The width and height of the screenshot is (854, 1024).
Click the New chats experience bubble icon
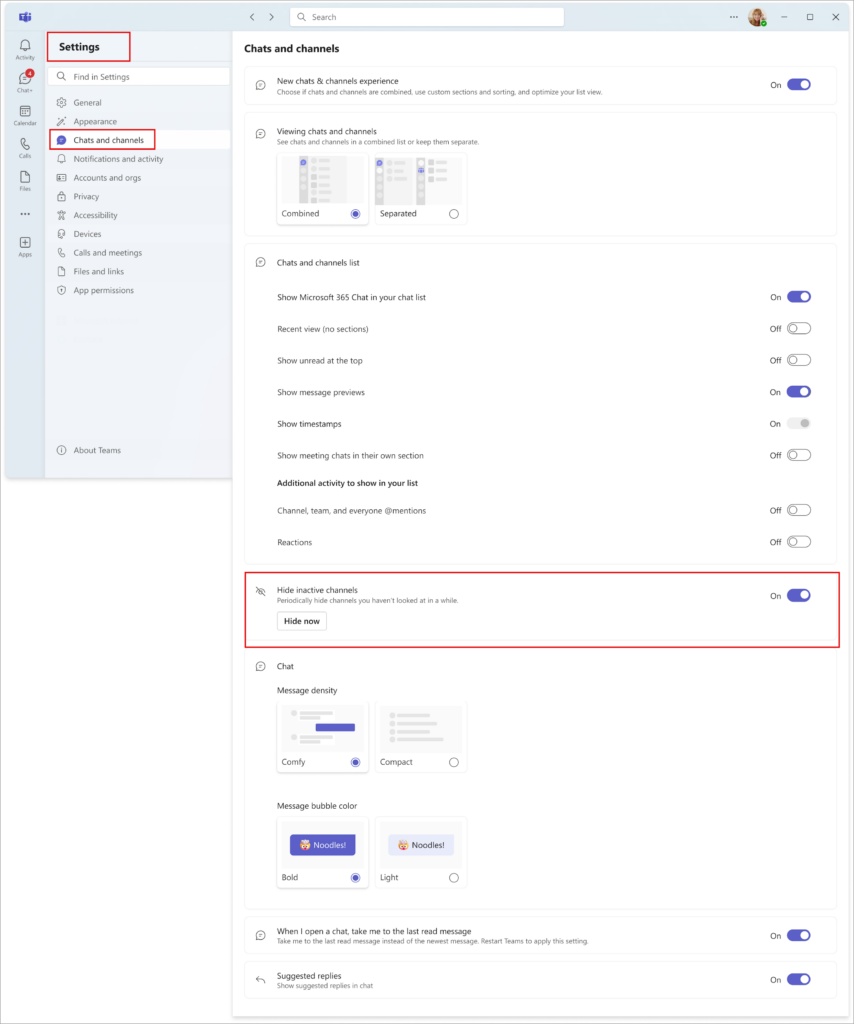pos(261,85)
